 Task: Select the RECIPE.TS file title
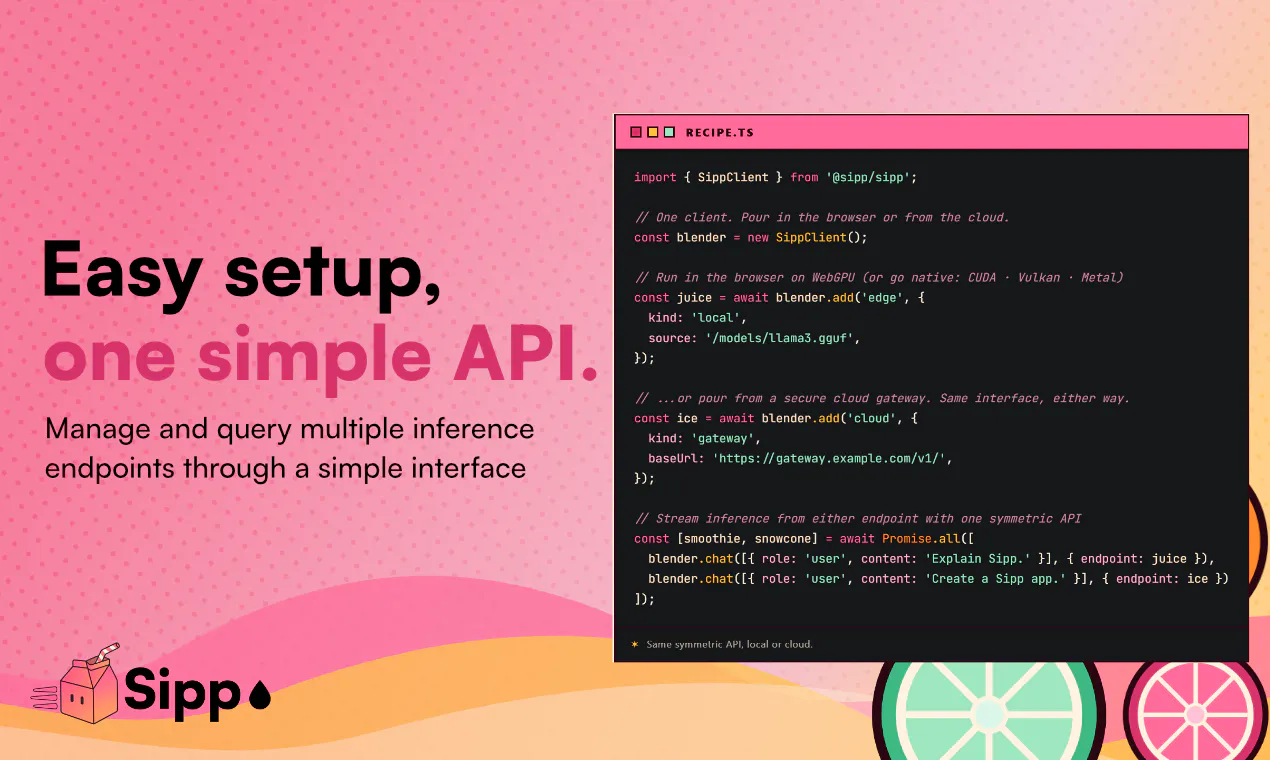pyautogui.click(x=720, y=132)
